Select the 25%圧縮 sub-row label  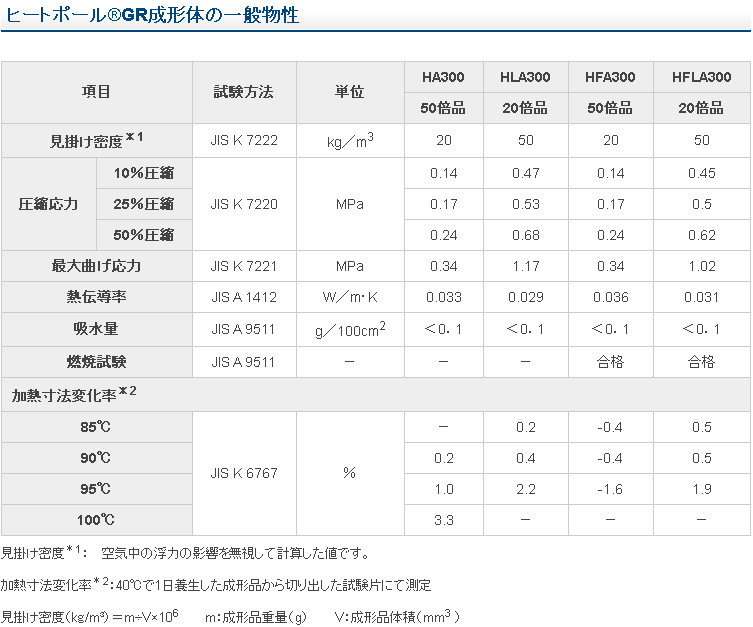(144, 204)
